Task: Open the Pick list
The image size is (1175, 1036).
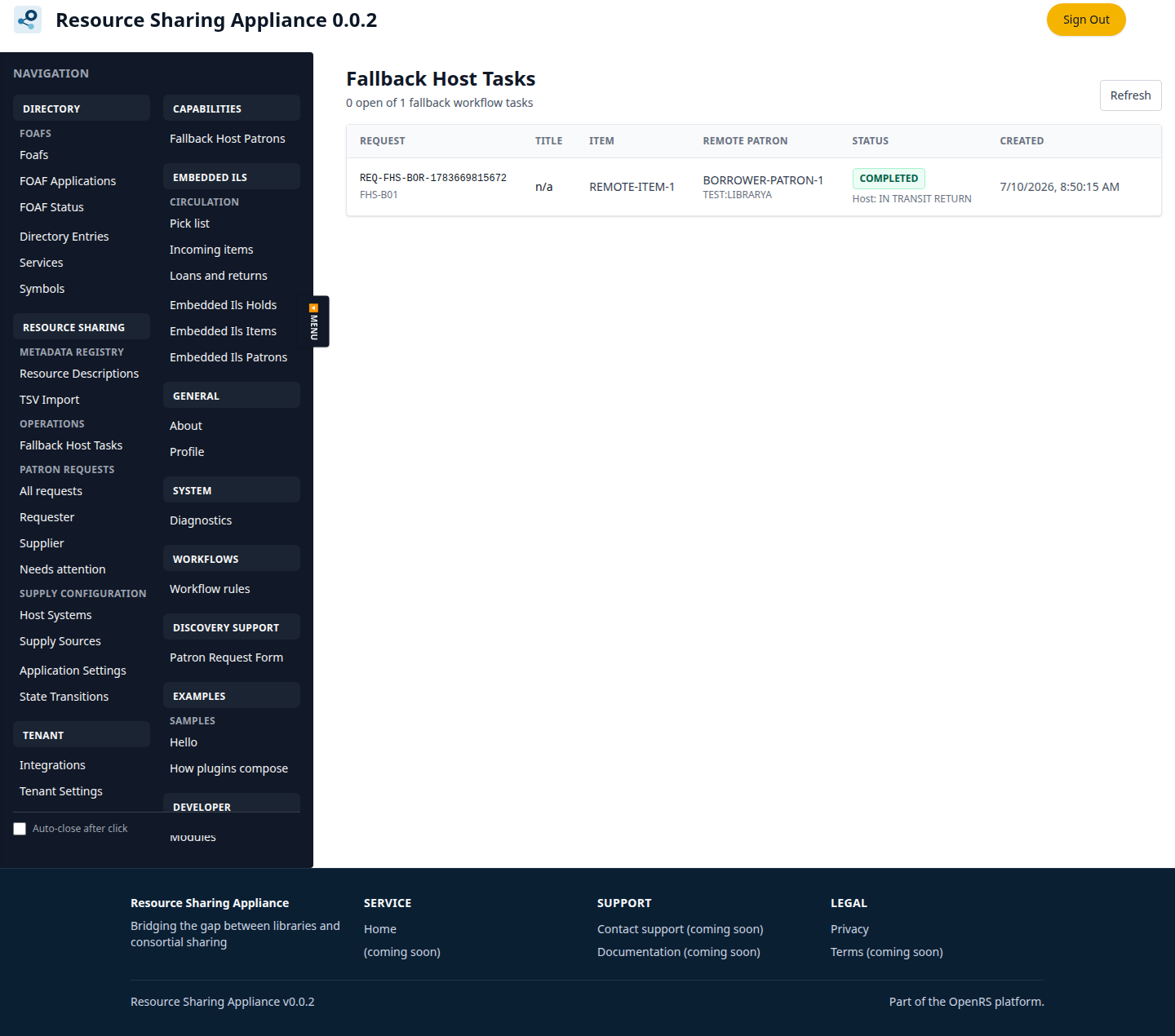Action: [x=189, y=224]
